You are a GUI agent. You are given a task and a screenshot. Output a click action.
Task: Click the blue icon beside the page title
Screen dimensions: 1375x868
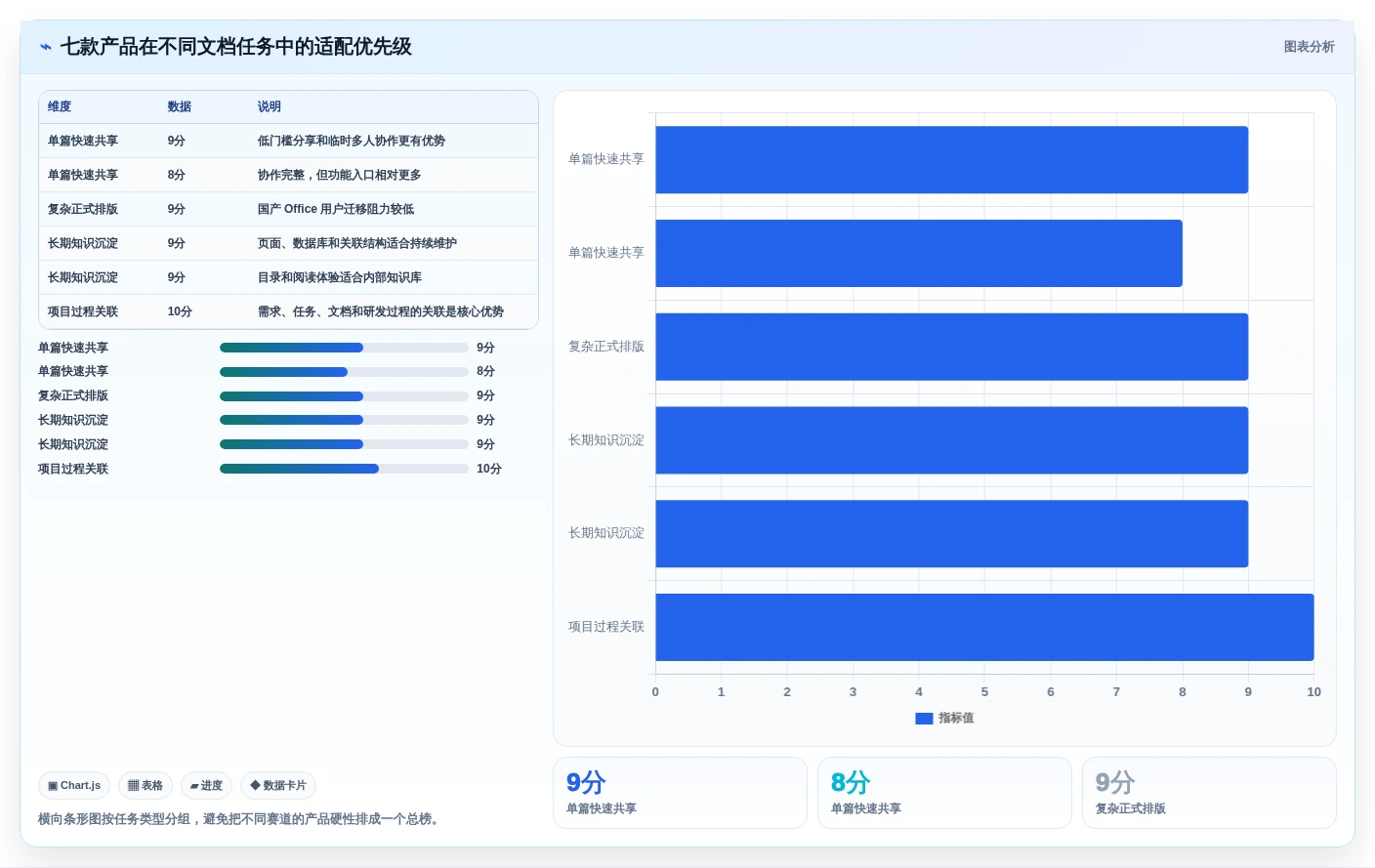(45, 47)
